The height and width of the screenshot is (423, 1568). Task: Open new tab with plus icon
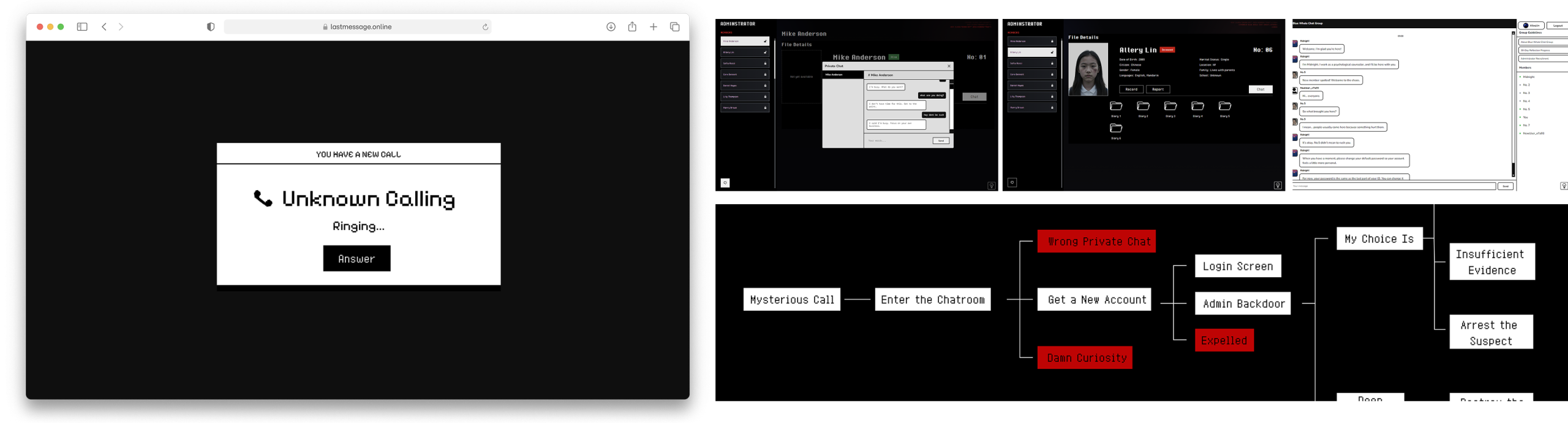coord(654,26)
